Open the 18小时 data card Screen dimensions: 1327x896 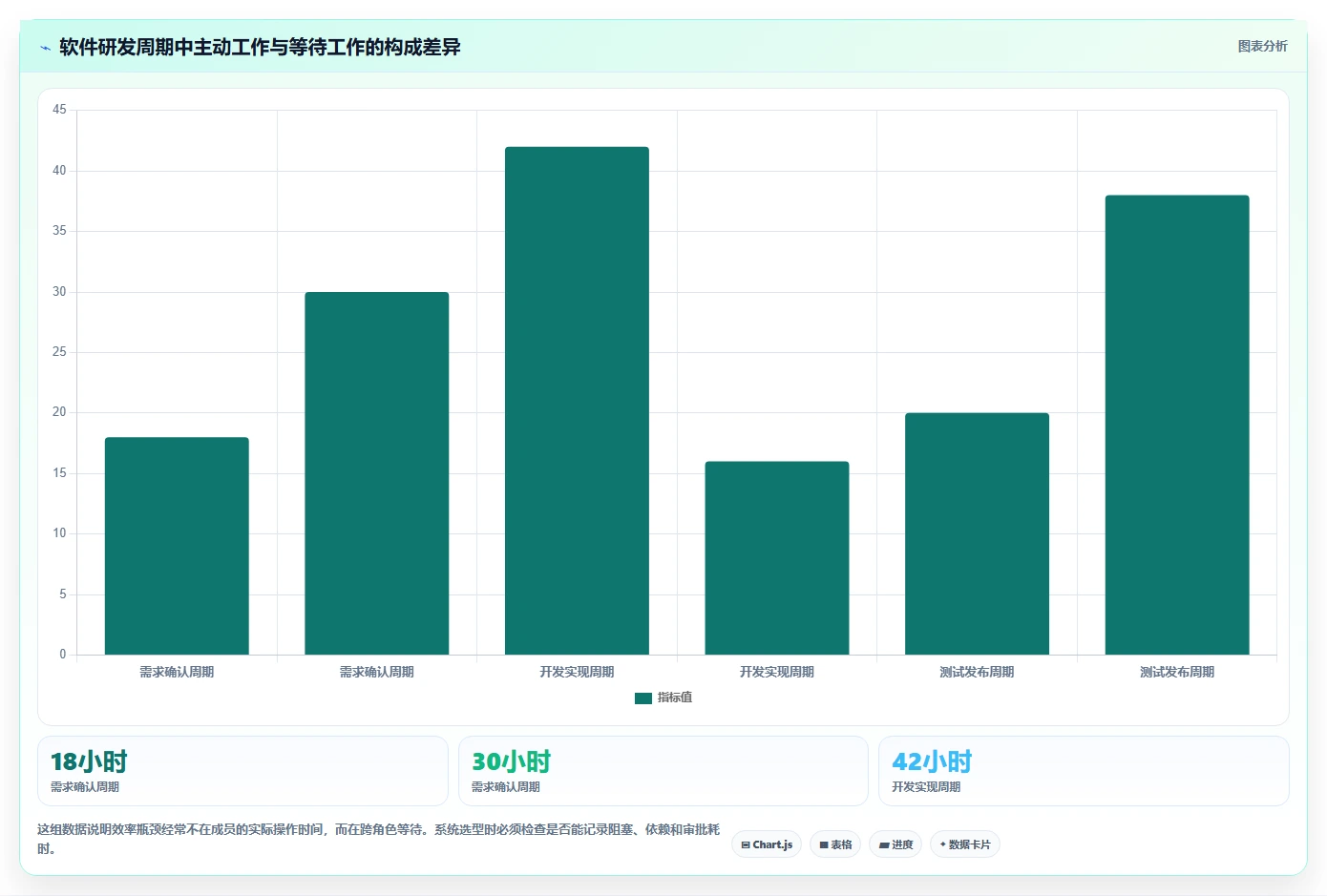click(x=242, y=771)
